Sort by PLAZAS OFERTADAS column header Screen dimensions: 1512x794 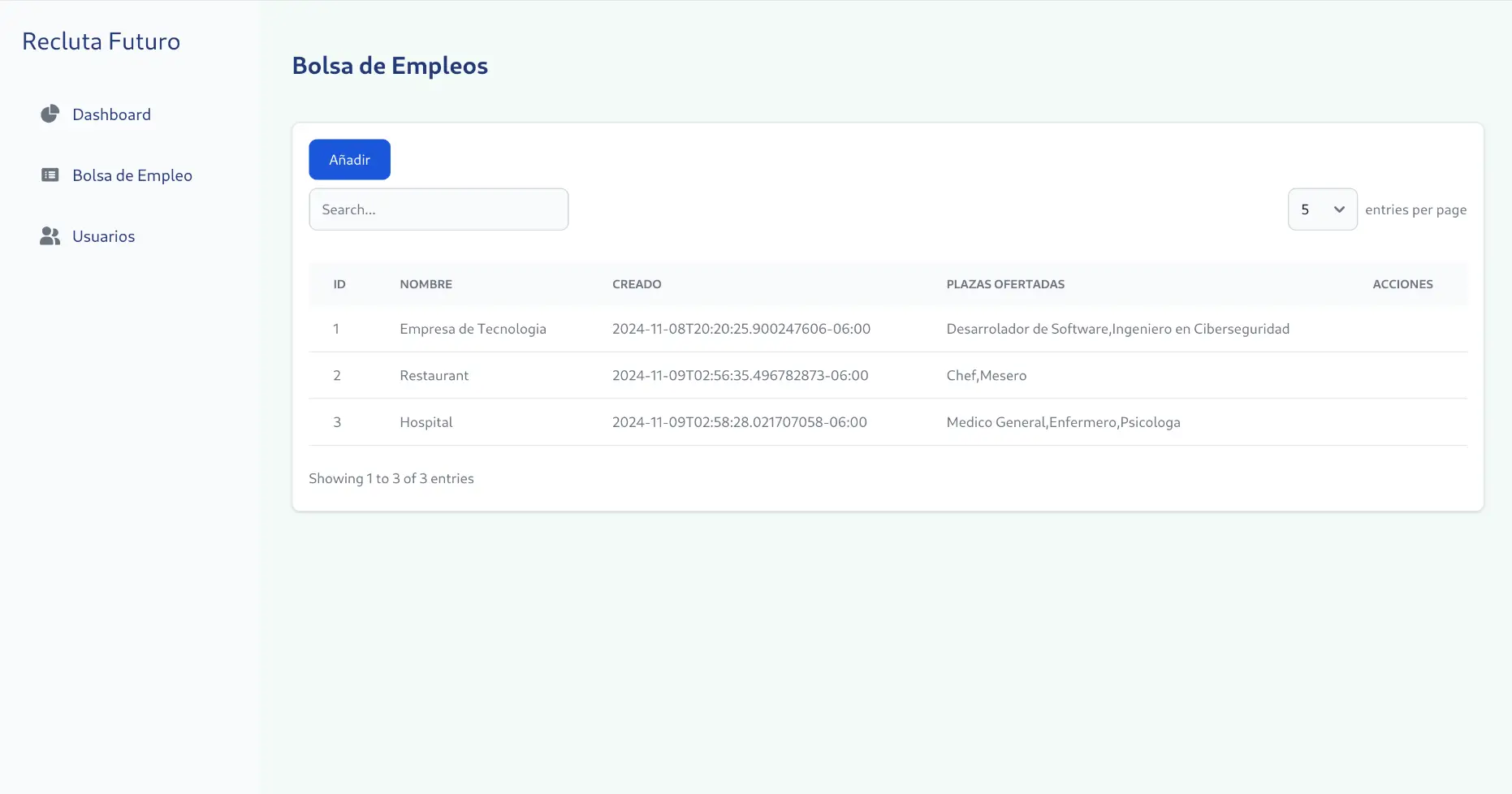coord(1005,284)
